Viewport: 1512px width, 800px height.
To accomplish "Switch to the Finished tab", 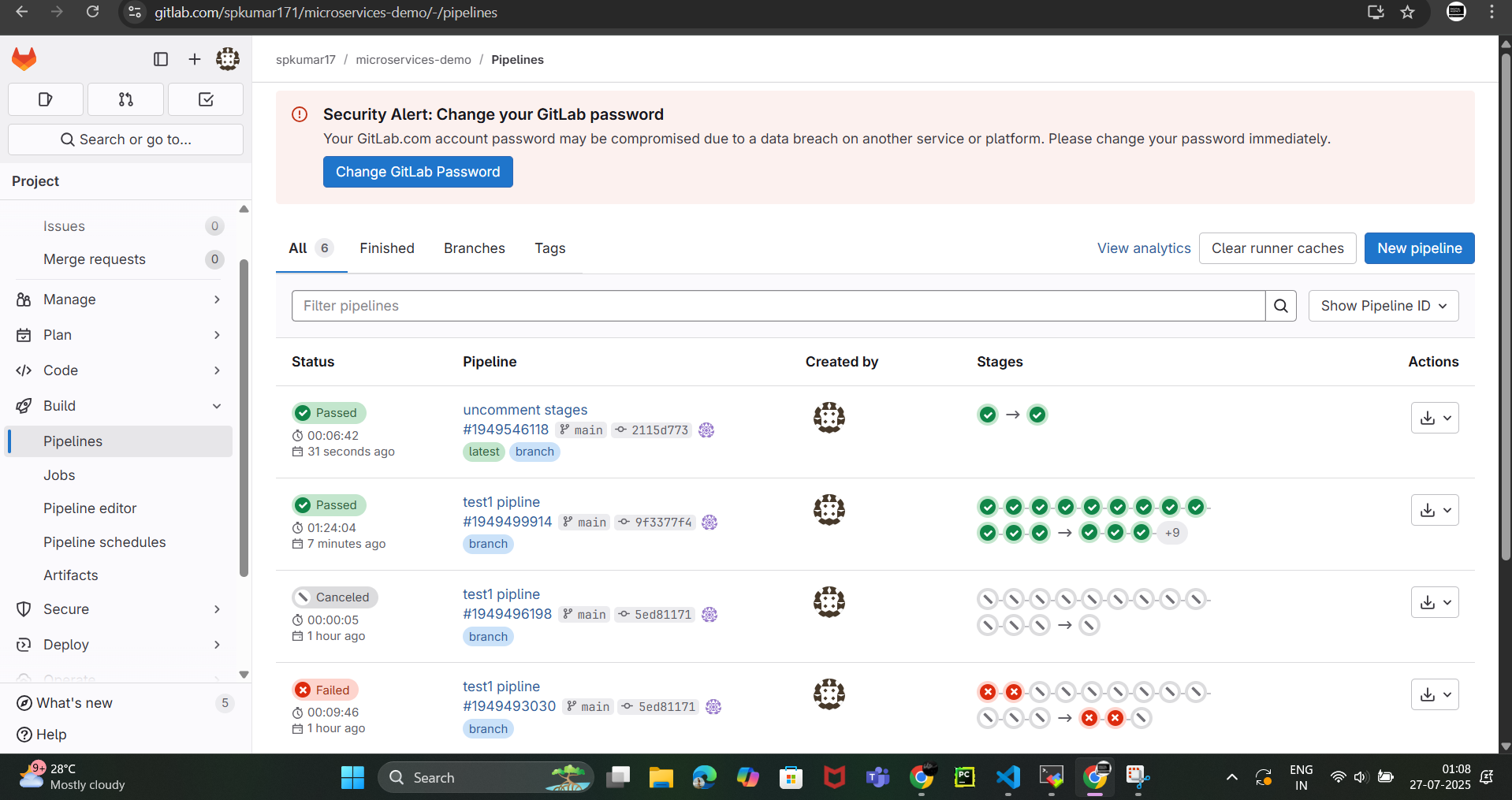I will pos(387,248).
